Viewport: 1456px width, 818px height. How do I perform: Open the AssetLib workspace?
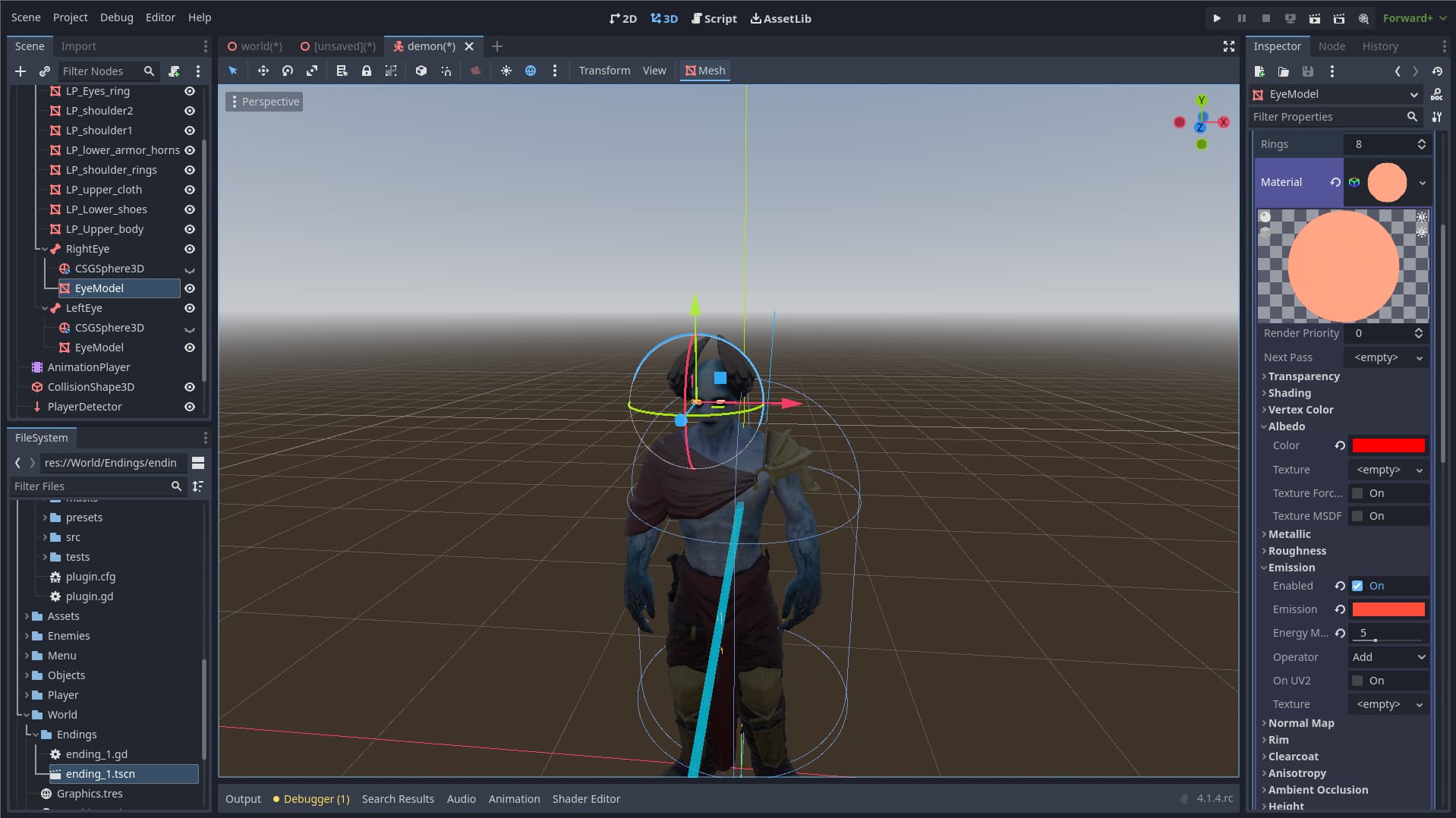pyautogui.click(x=781, y=18)
